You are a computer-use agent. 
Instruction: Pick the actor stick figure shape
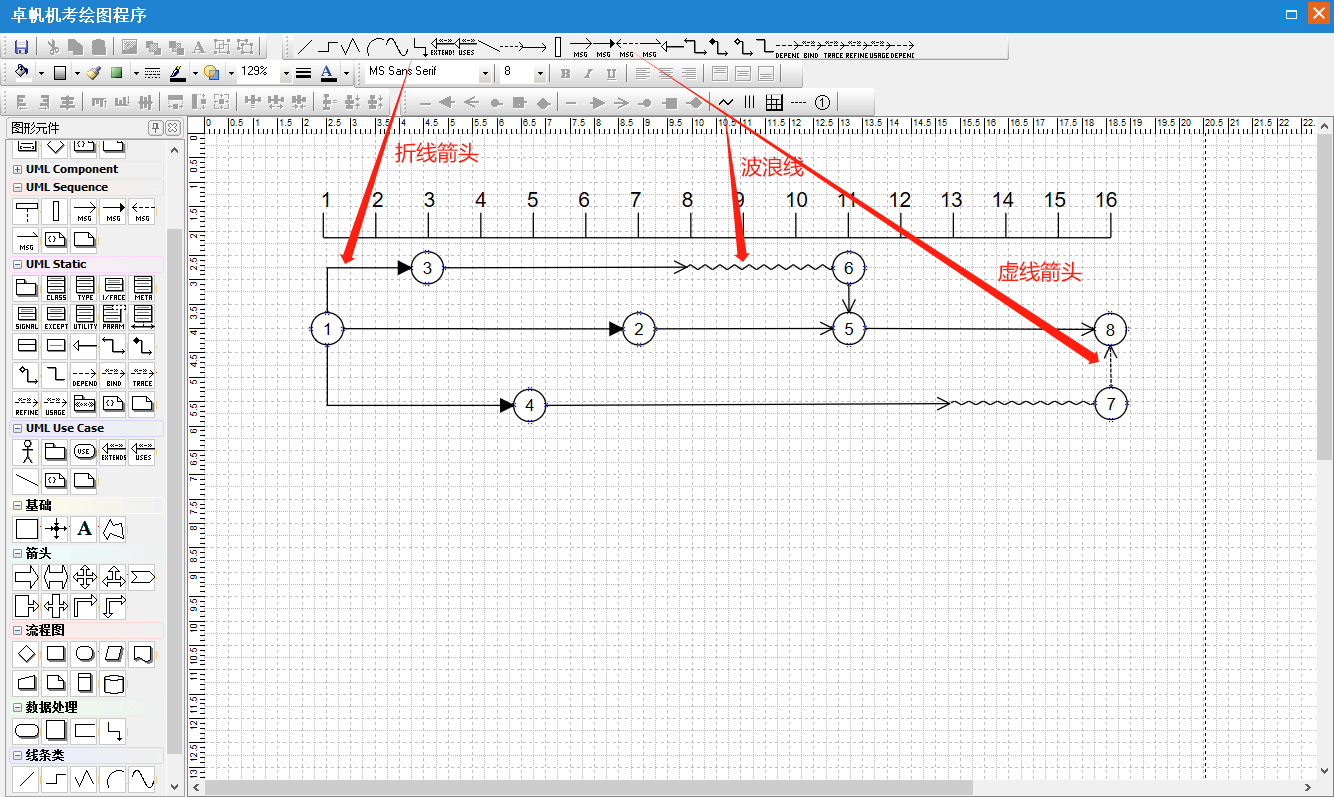[27, 452]
